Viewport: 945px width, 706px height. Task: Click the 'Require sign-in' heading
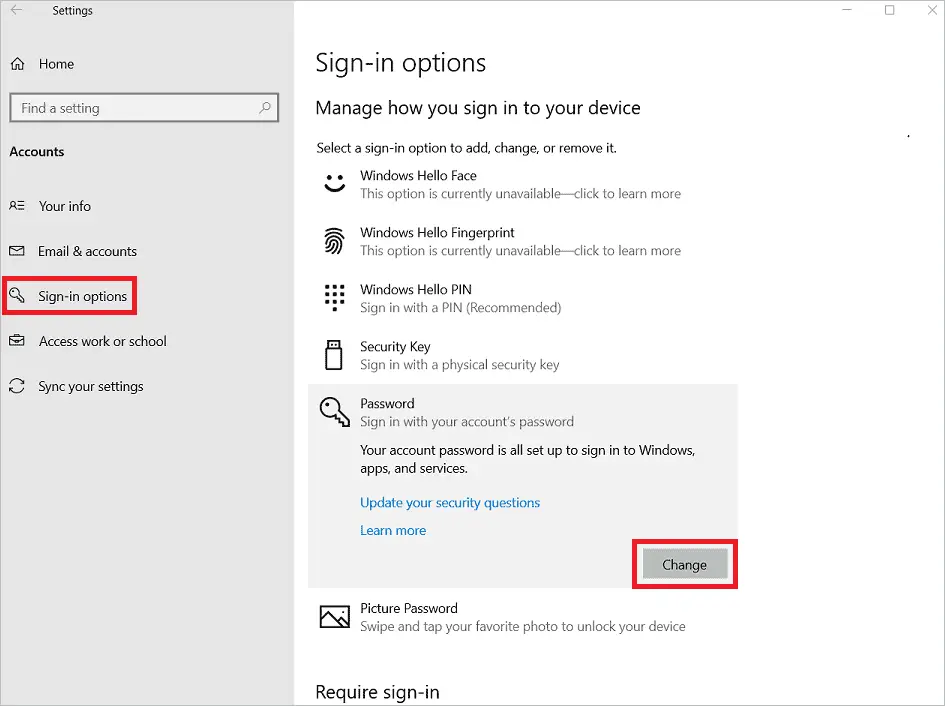pos(377,692)
